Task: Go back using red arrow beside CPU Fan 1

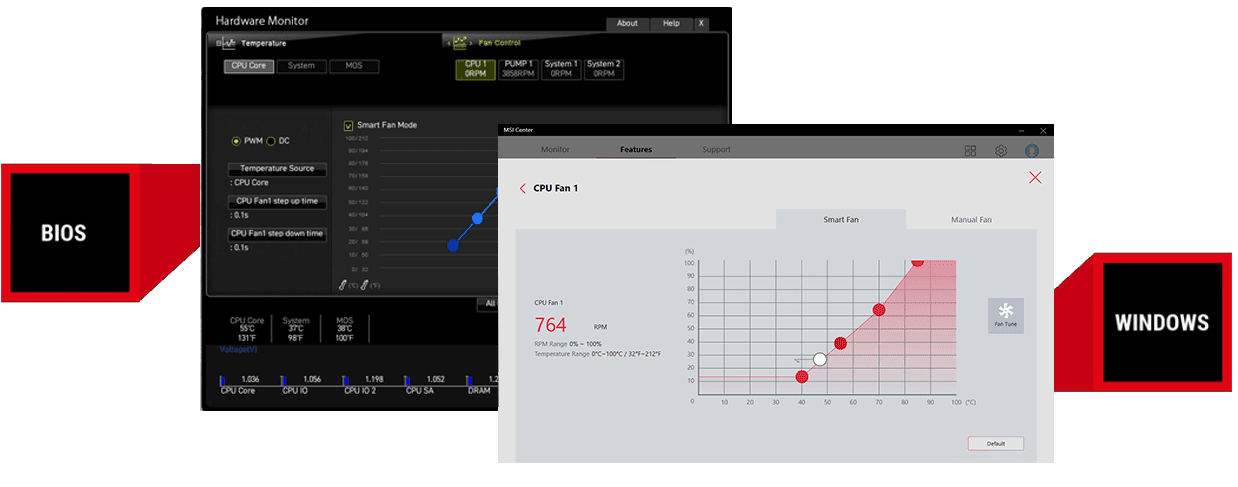Action: click(x=523, y=188)
